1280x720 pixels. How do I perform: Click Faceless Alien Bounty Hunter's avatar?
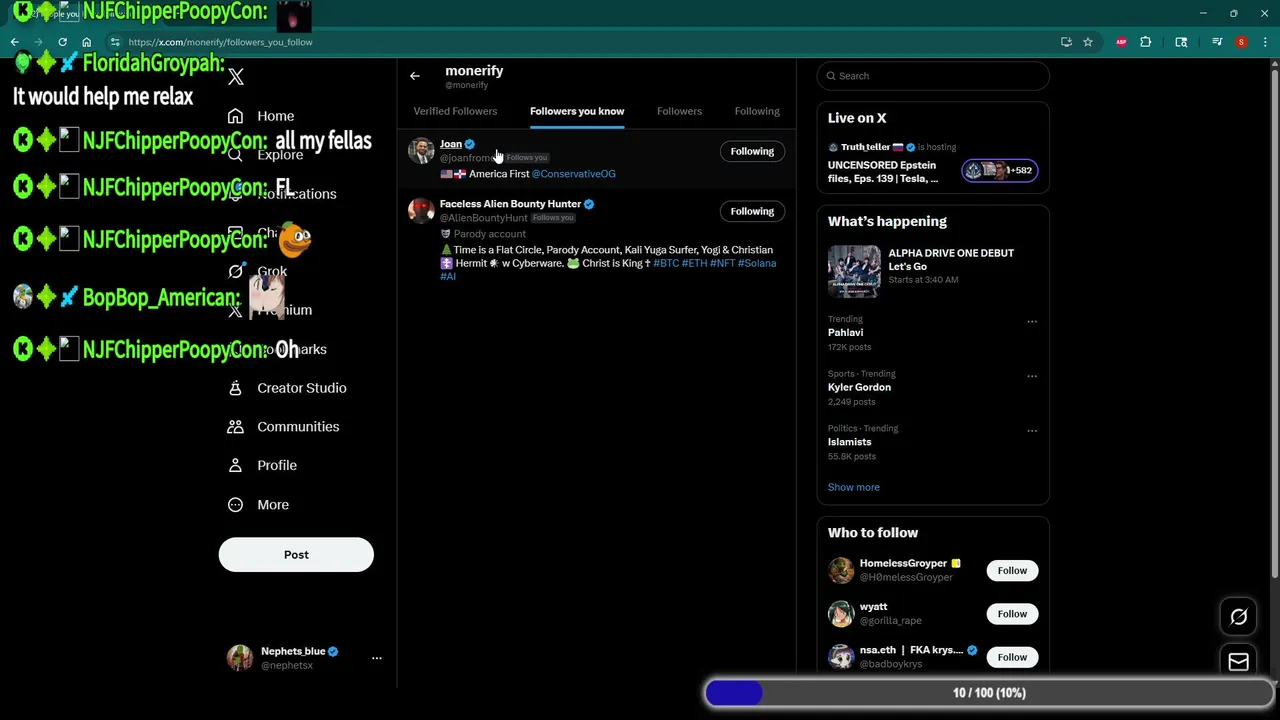(421, 210)
